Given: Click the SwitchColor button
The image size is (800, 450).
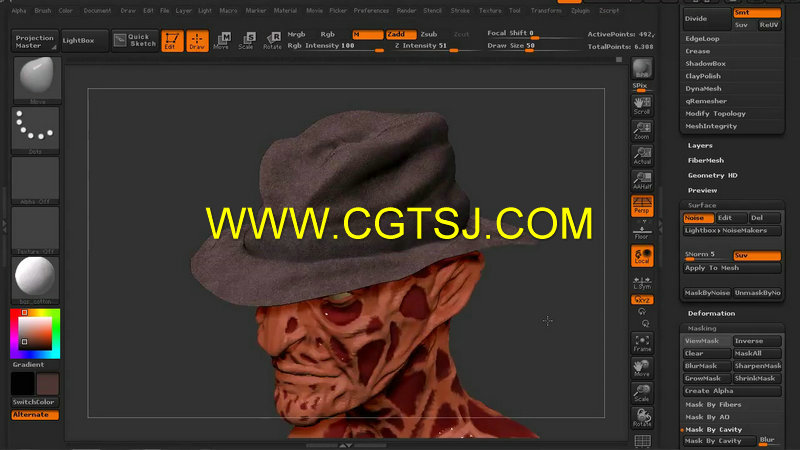Looking at the screenshot, I should click(x=35, y=402).
